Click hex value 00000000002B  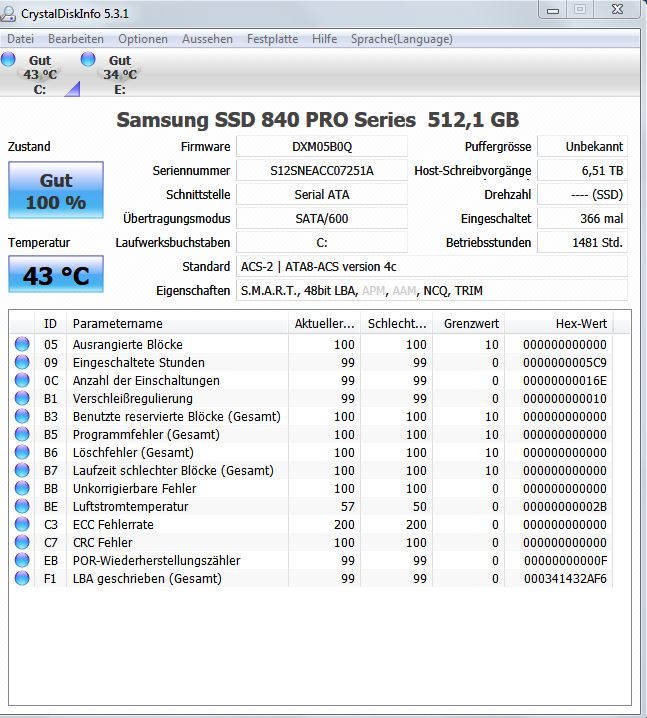click(565, 506)
